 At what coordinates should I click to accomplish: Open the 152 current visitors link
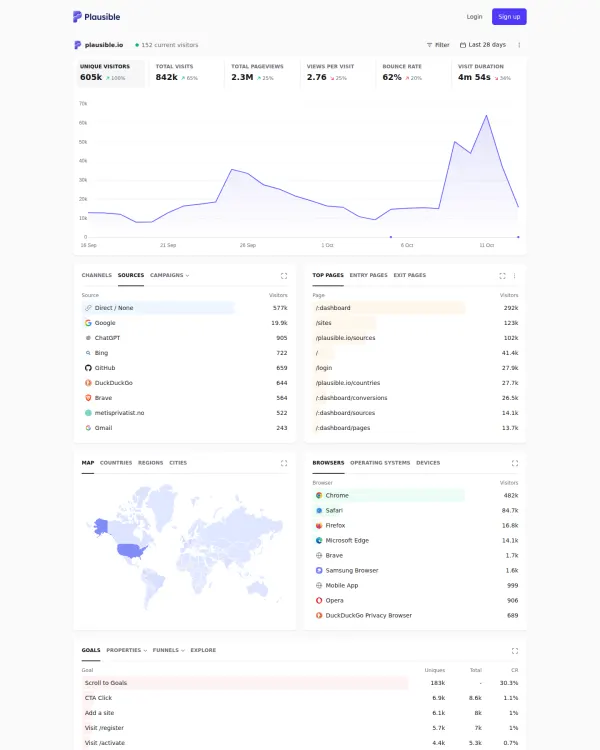pyautogui.click(x=167, y=45)
